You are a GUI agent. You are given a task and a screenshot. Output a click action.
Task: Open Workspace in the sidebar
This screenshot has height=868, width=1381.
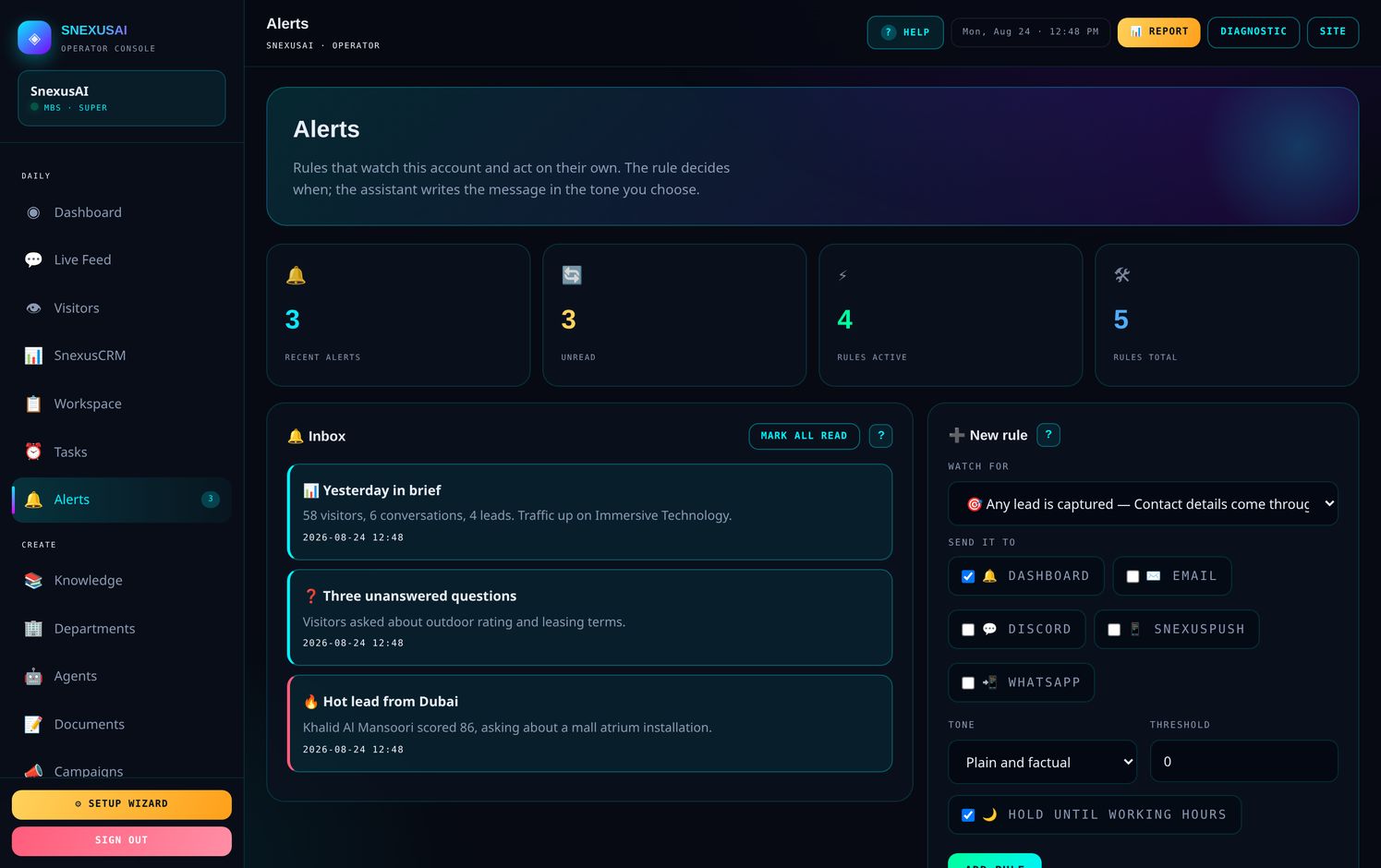pyautogui.click(x=121, y=404)
